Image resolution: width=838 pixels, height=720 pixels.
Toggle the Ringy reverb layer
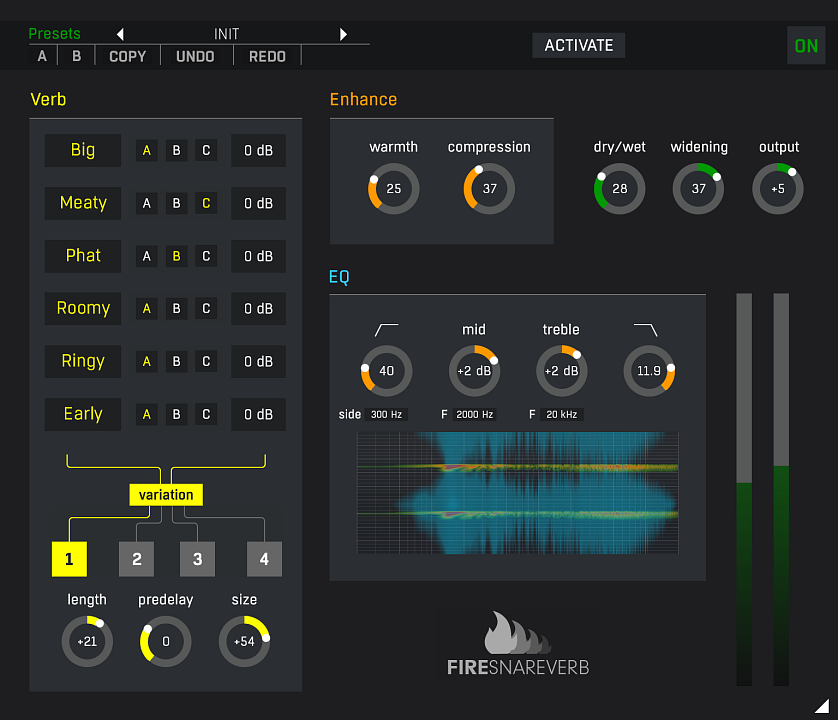pyautogui.click(x=83, y=362)
